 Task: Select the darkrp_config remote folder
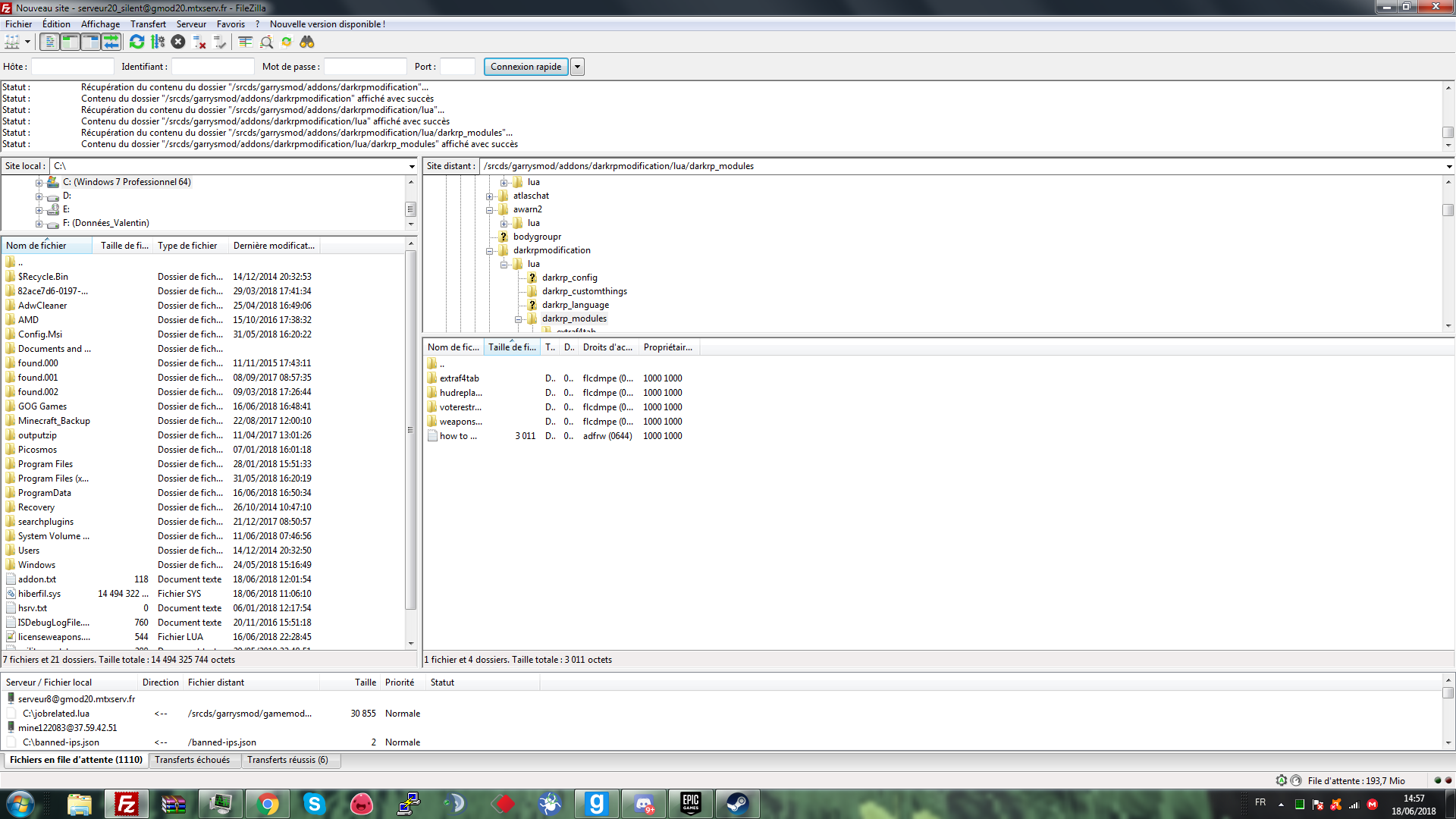click(x=569, y=278)
